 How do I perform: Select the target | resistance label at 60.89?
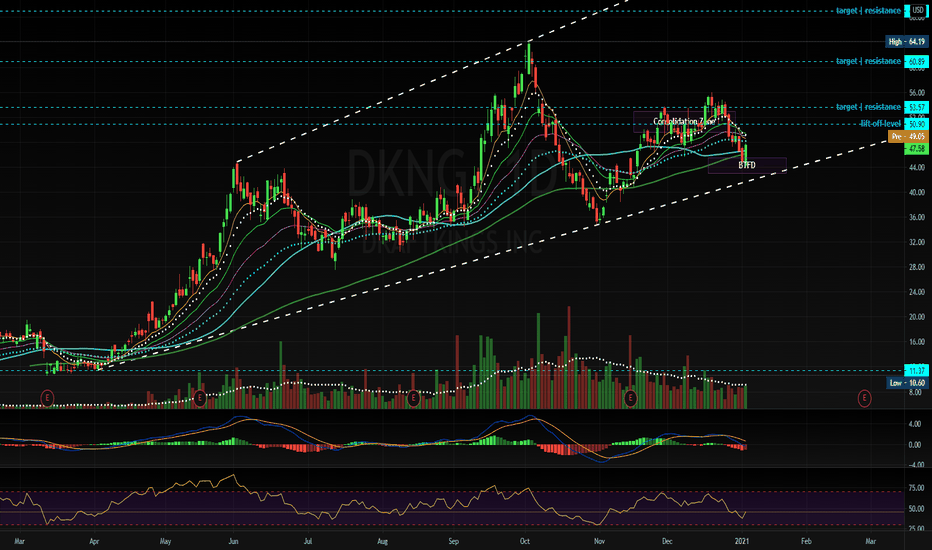coord(868,61)
